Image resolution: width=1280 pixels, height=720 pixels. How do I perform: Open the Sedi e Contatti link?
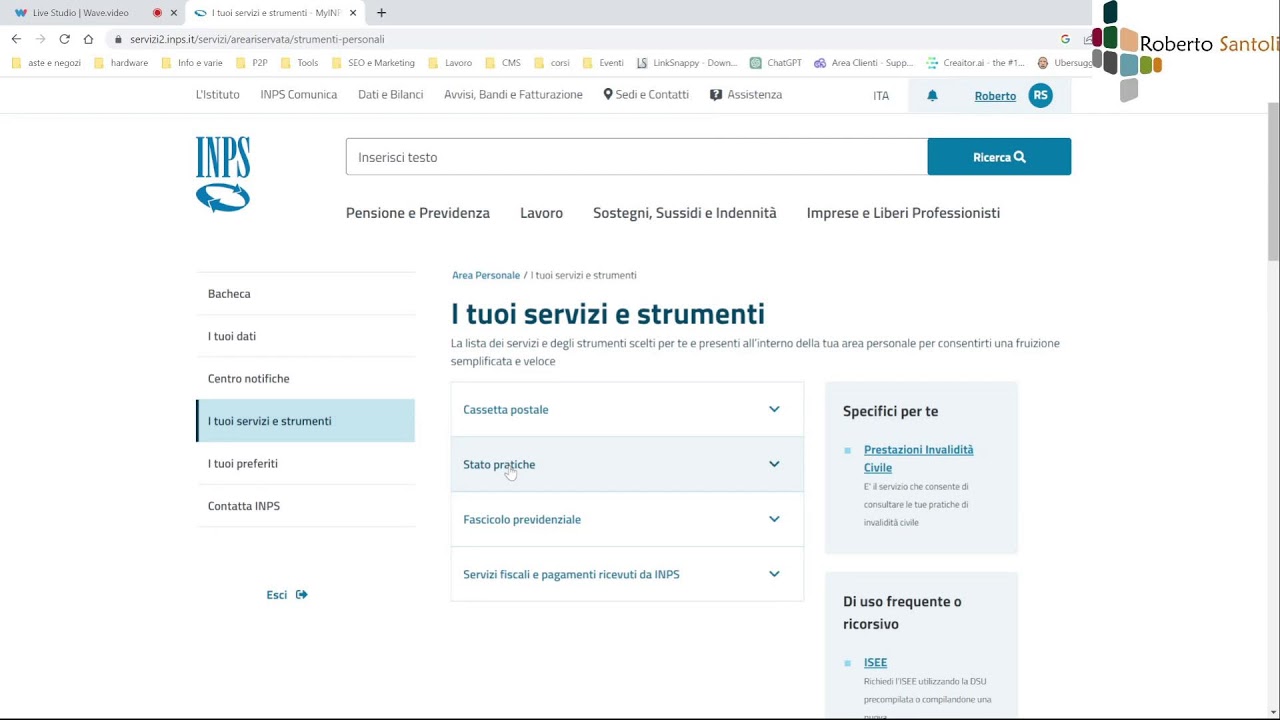coord(646,95)
